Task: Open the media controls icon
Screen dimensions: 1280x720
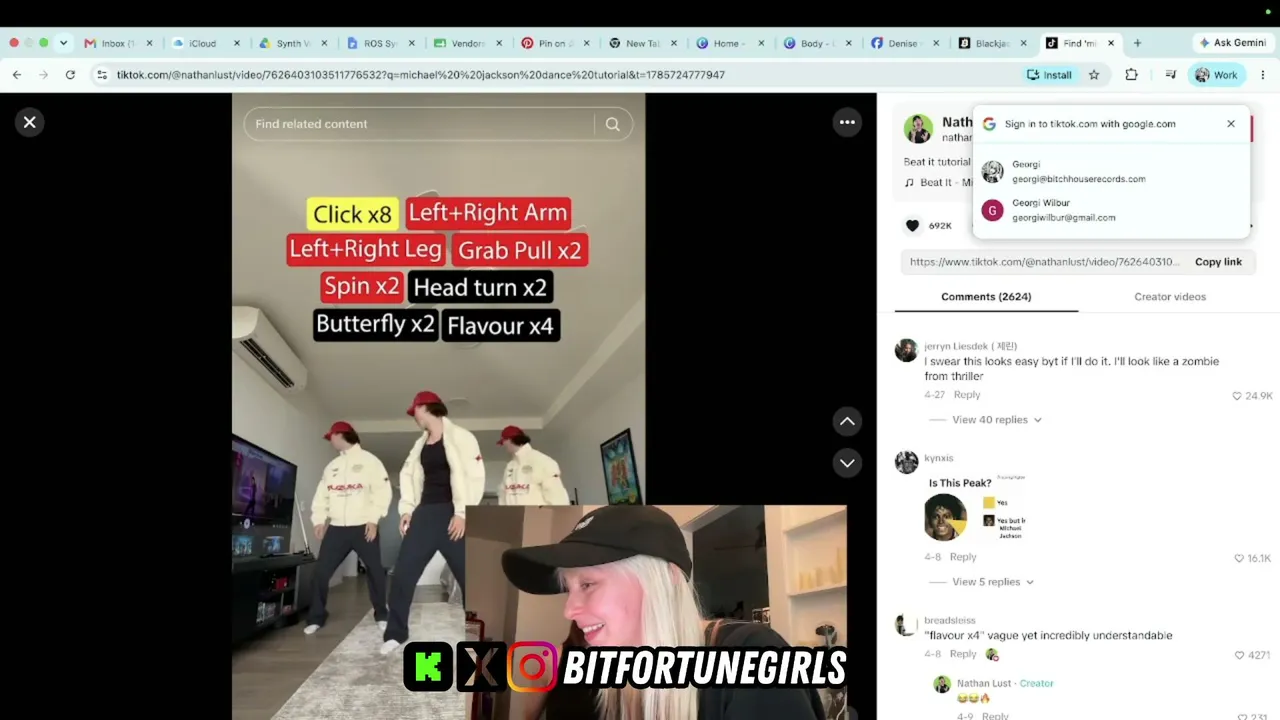Action: [1170, 75]
